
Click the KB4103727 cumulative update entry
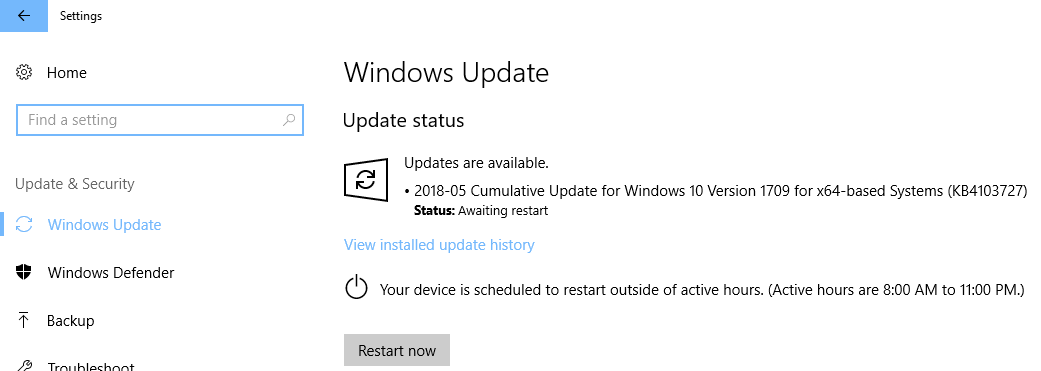pos(720,191)
